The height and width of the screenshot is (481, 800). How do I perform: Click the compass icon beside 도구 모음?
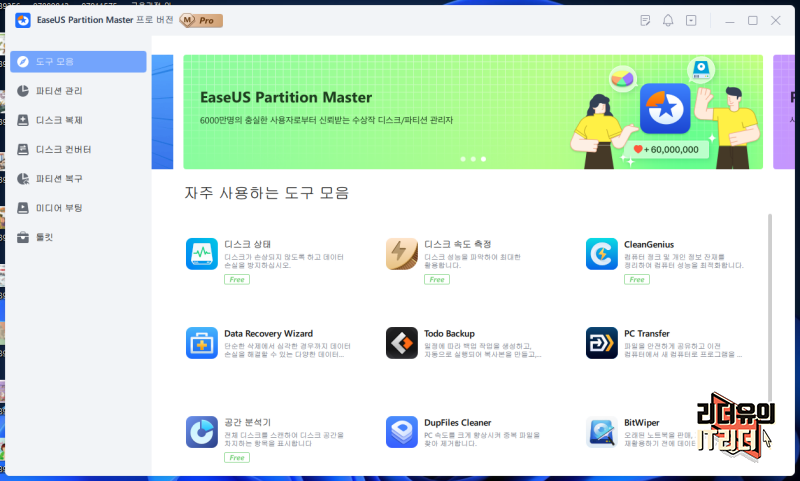[23, 62]
